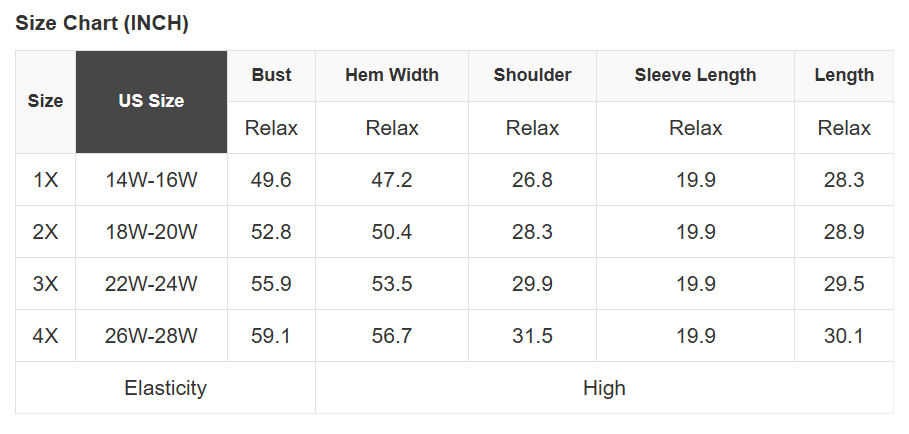Click the Sleeve Length column header
Image resolution: width=909 pixels, height=434 pixels.
695,75
